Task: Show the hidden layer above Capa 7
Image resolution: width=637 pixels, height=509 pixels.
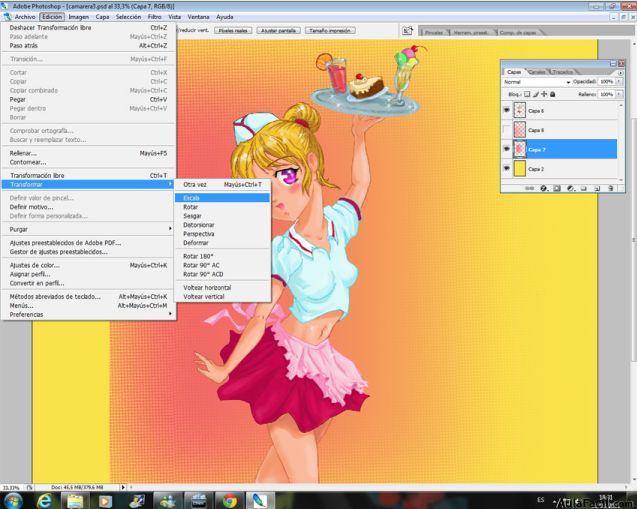Action: (507, 130)
